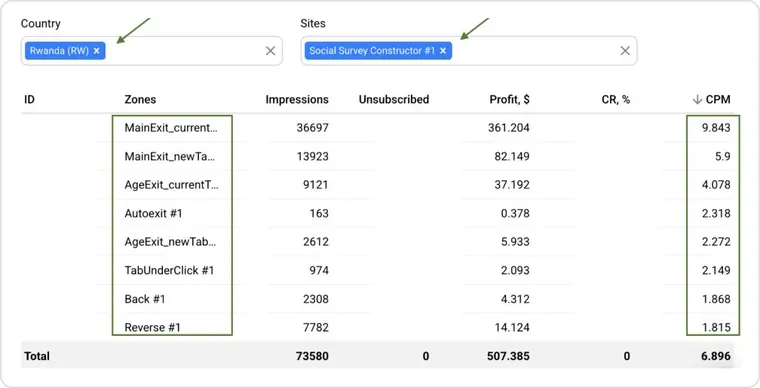
Task: Click CPM value 2.272
Action: tap(716, 242)
